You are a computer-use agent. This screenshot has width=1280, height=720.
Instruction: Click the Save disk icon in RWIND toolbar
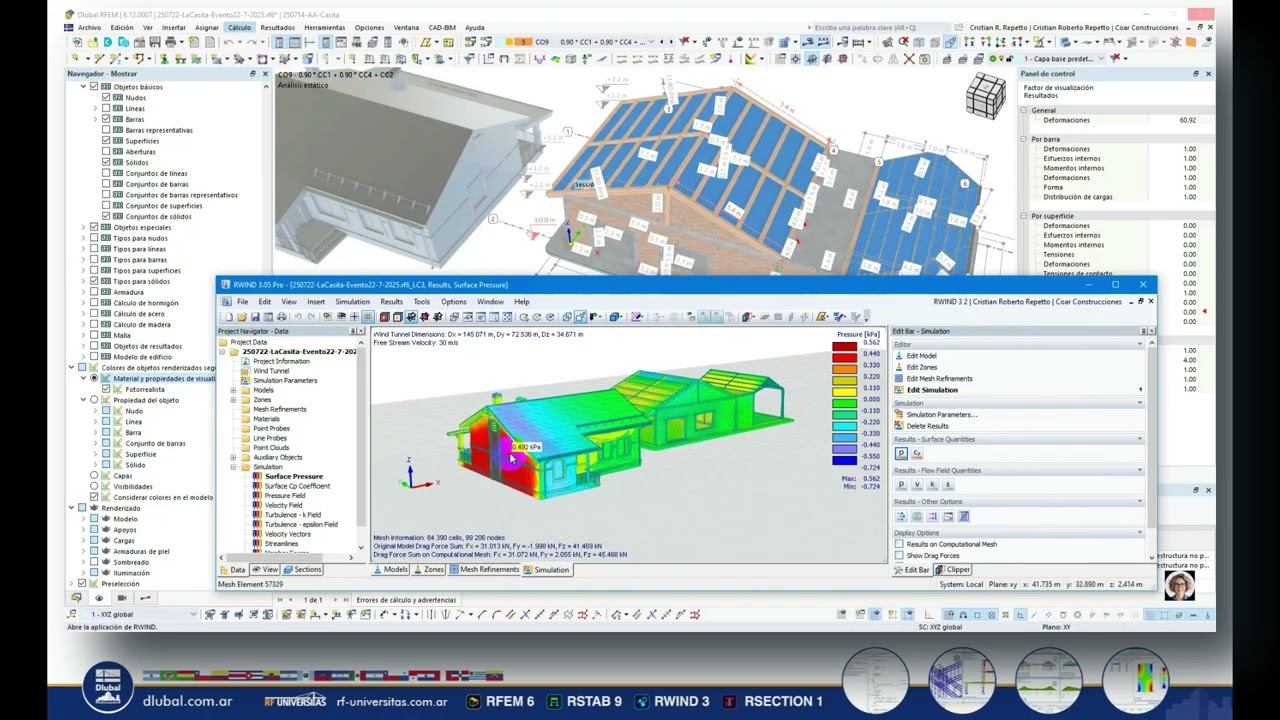[255, 317]
